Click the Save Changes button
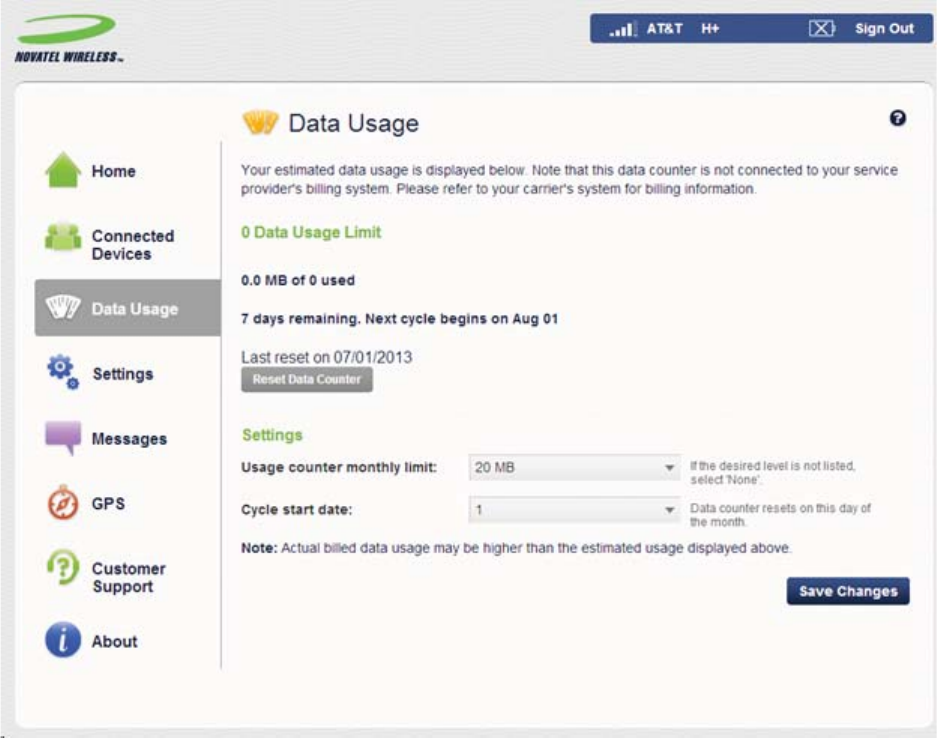This screenshot has width=937, height=738. click(x=848, y=591)
